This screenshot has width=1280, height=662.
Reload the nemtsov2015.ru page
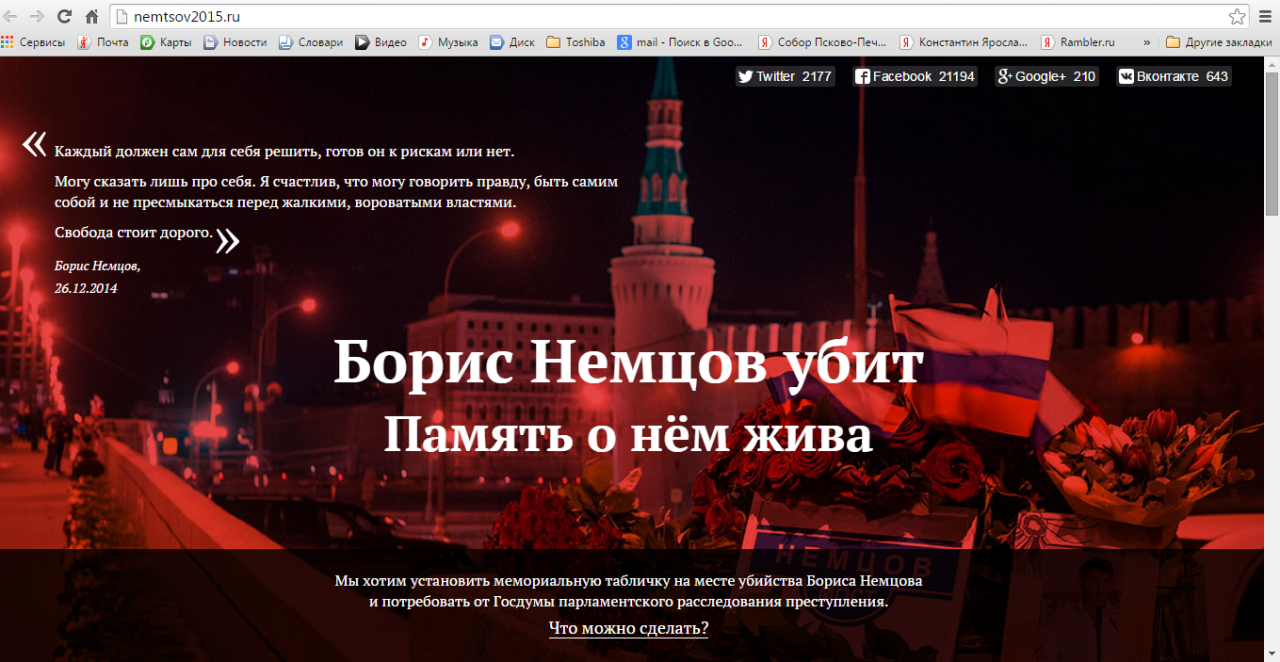tap(64, 16)
